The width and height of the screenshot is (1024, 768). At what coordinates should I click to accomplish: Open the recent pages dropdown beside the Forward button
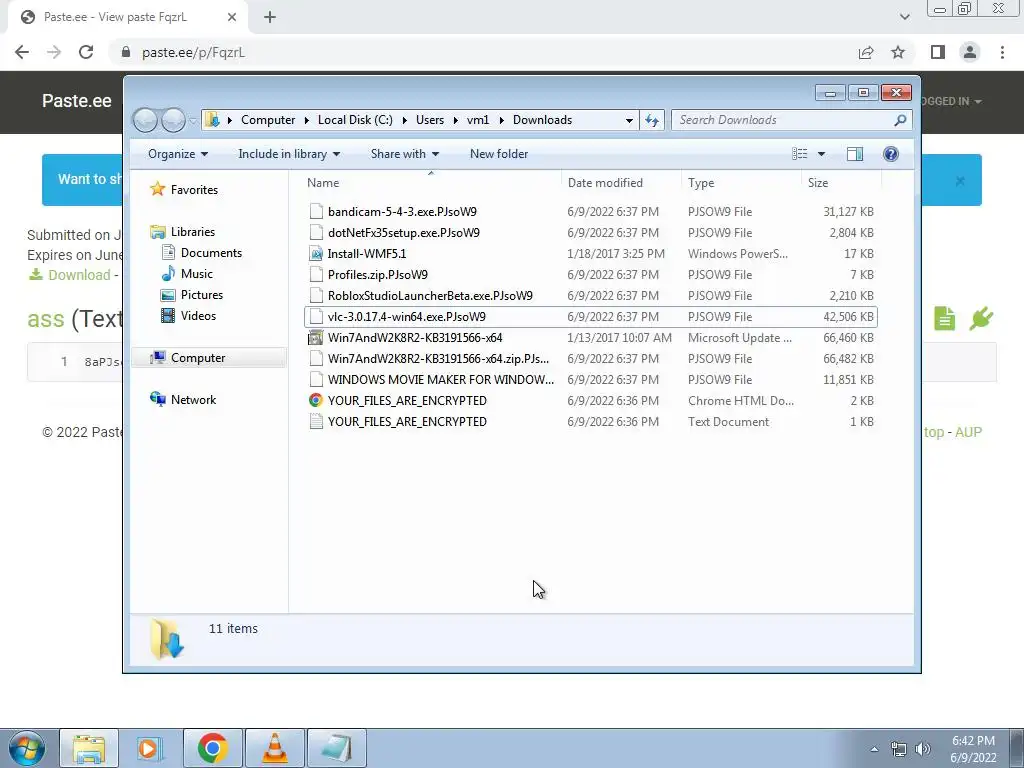193,120
